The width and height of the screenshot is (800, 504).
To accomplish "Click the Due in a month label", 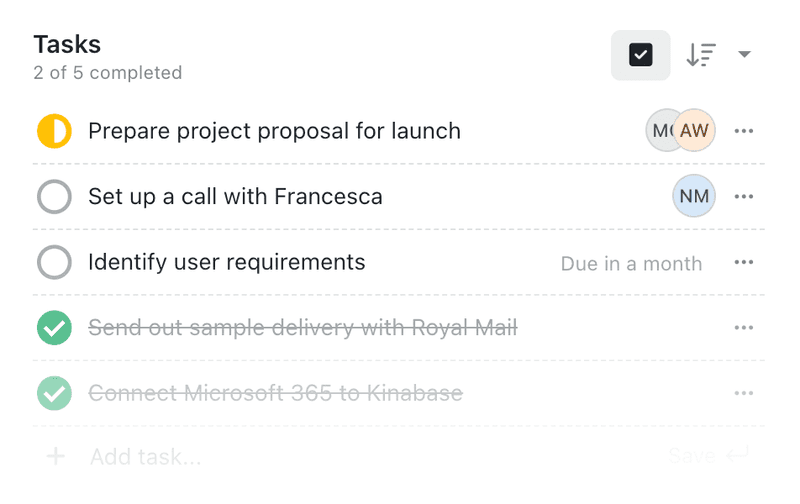I will (x=631, y=264).
